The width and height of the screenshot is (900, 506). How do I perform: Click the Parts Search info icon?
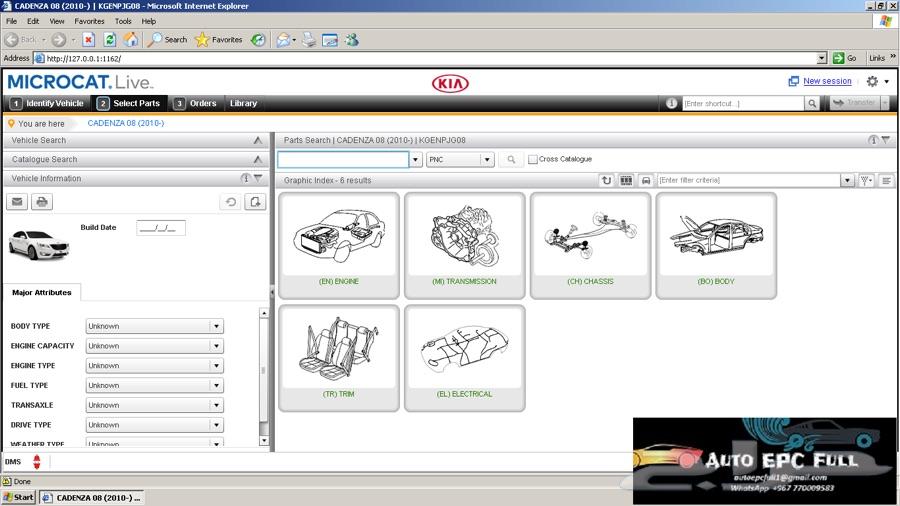click(x=873, y=140)
